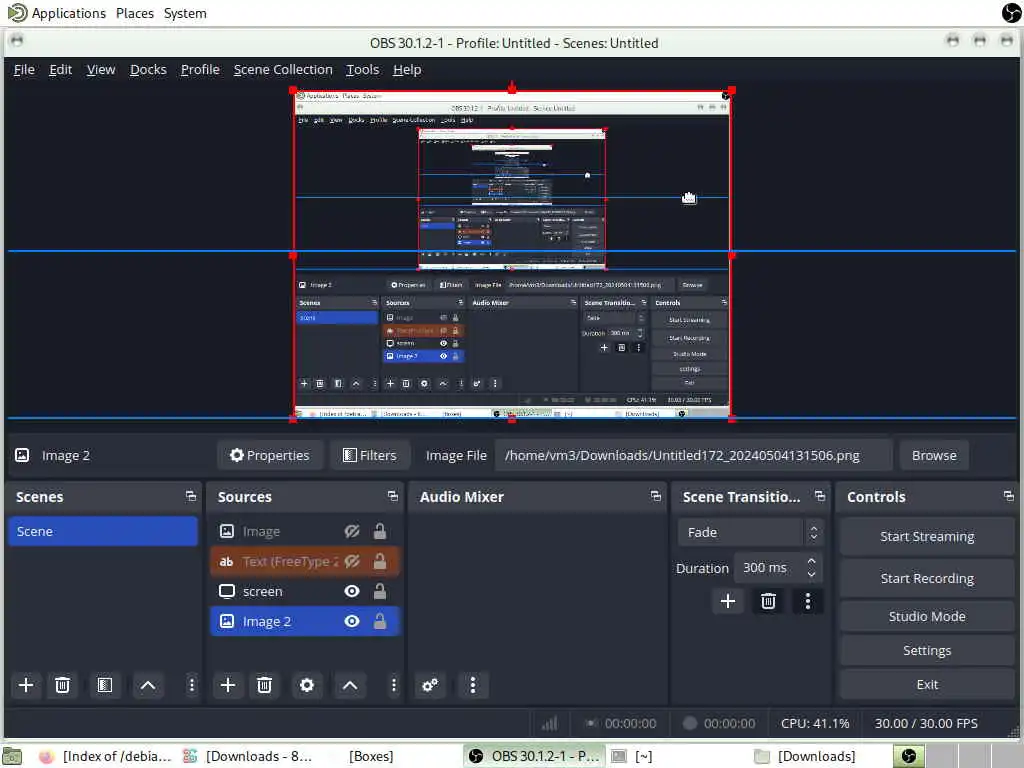Increase transition duration with up arrow

pos(811,562)
